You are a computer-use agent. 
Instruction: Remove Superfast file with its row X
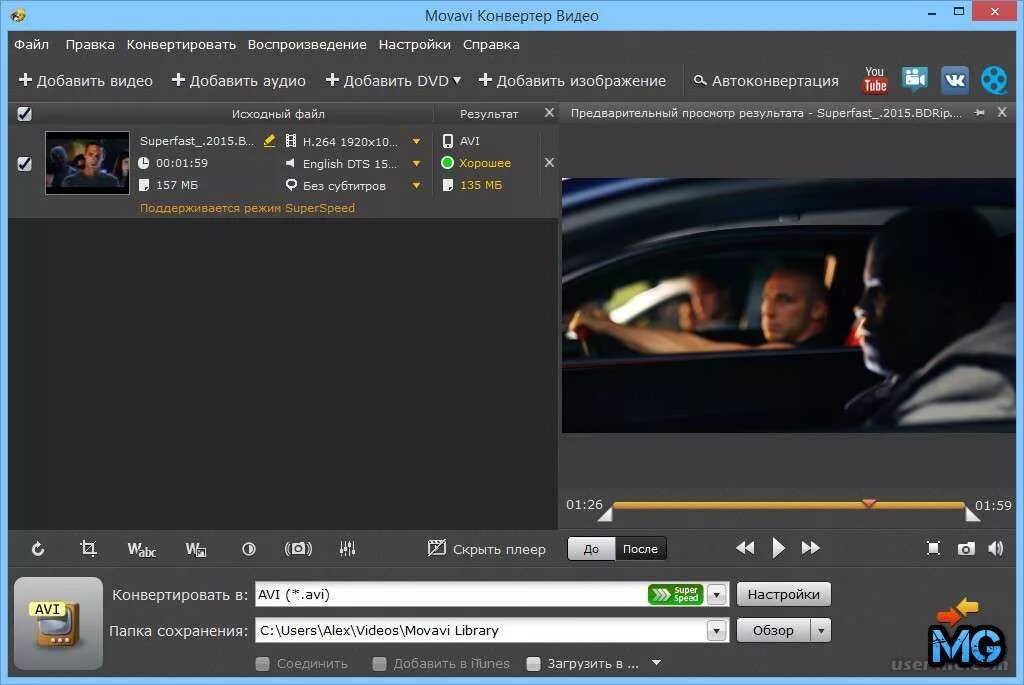click(549, 162)
